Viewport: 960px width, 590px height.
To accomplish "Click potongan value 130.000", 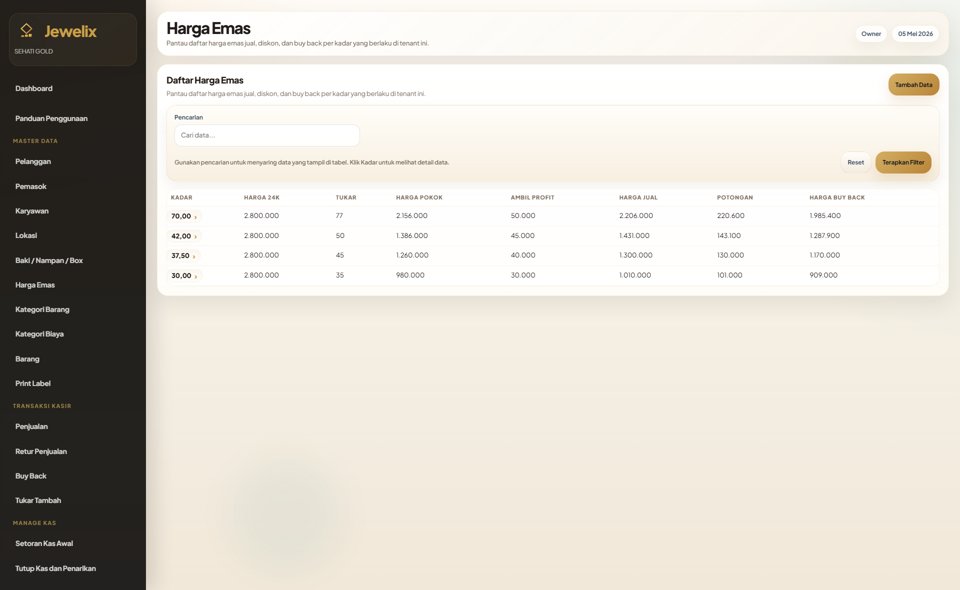I will pyautogui.click(x=730, y=255).
